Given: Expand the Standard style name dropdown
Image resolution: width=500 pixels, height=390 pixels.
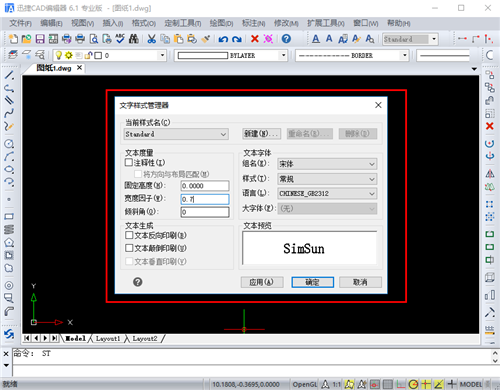Looking at the screenshot, I should [176, 134].
